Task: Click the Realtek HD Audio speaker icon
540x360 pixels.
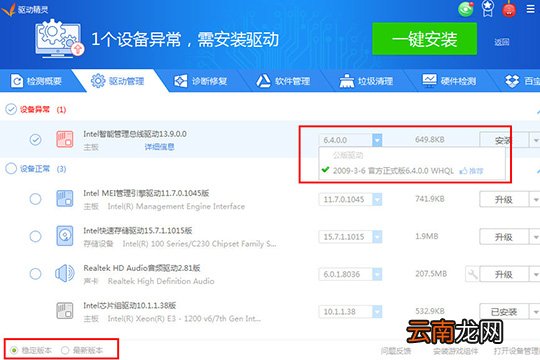Action: click(65, 274)
